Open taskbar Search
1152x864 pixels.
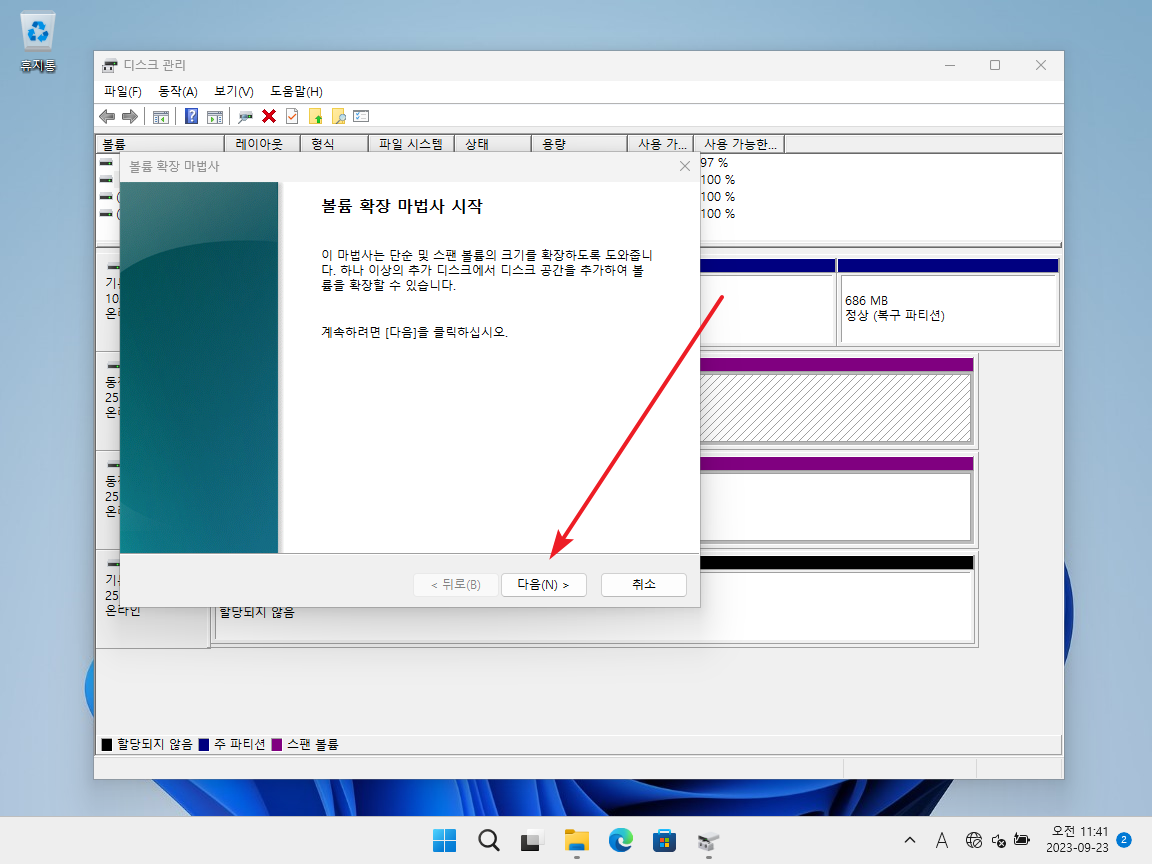pos(489,840)
